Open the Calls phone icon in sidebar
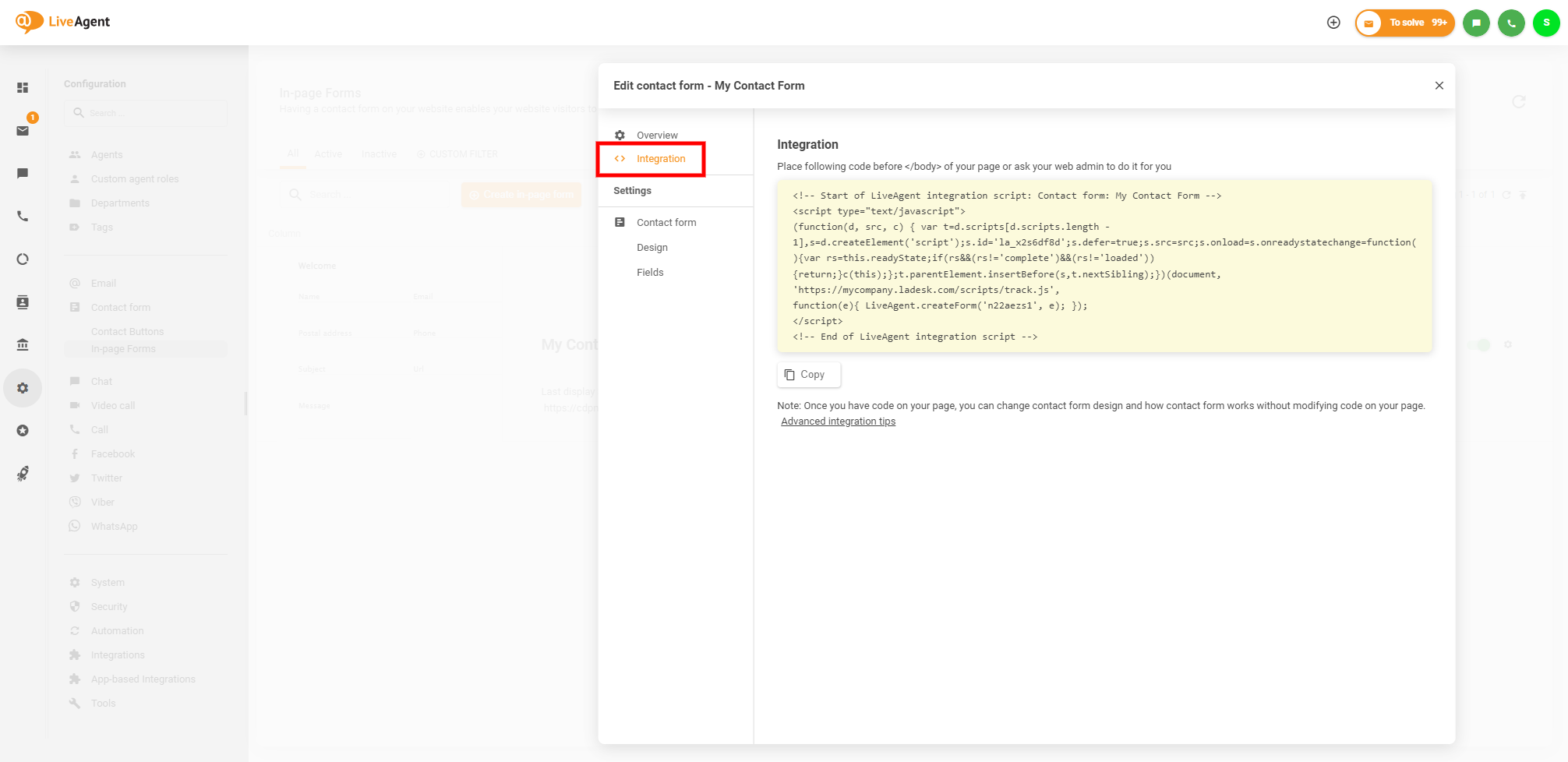Screen dimensions: 1568x762 pyautogui.click(x=23, y=216)
